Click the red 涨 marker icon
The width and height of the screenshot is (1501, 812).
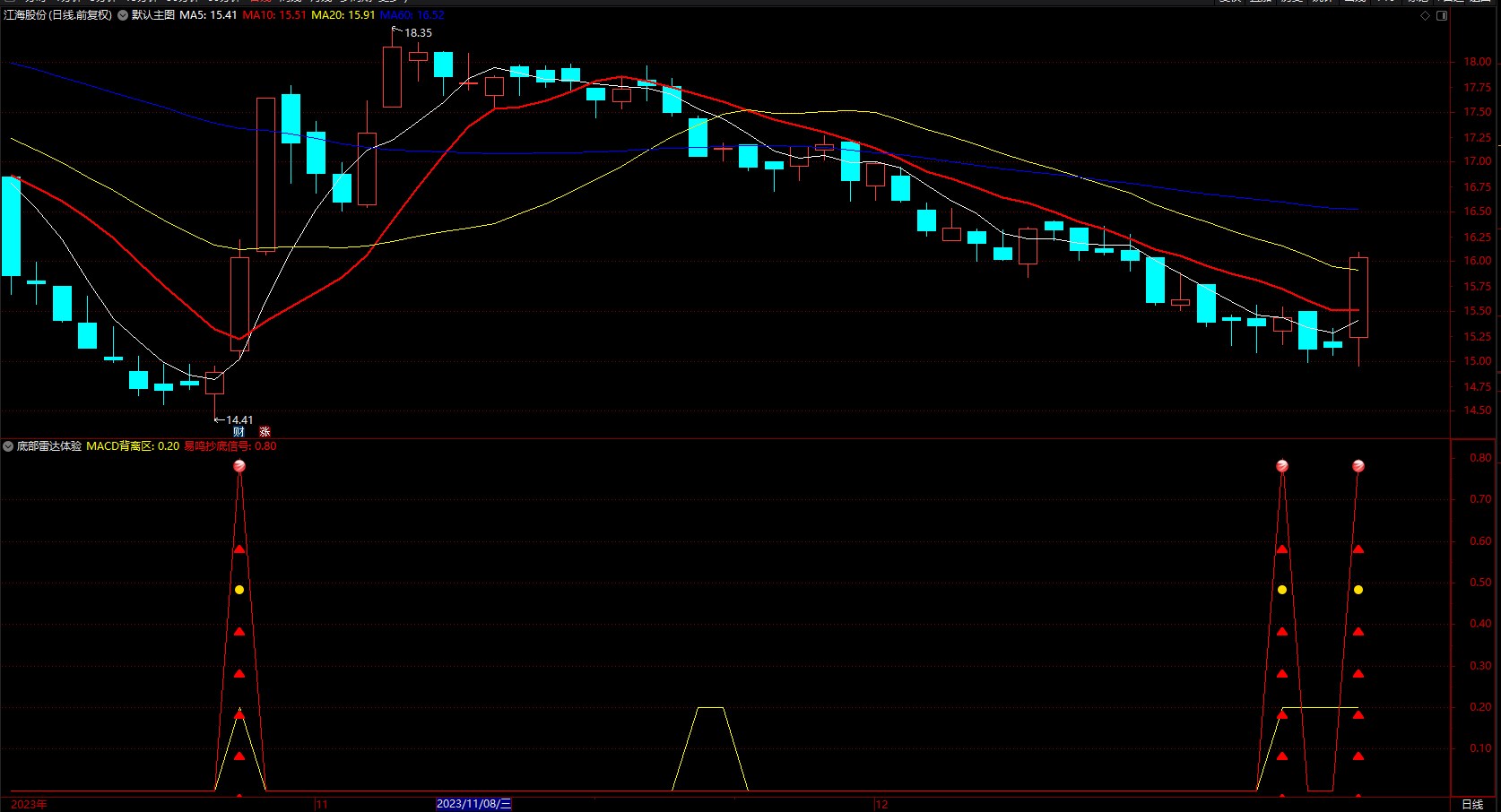point(265,432)
